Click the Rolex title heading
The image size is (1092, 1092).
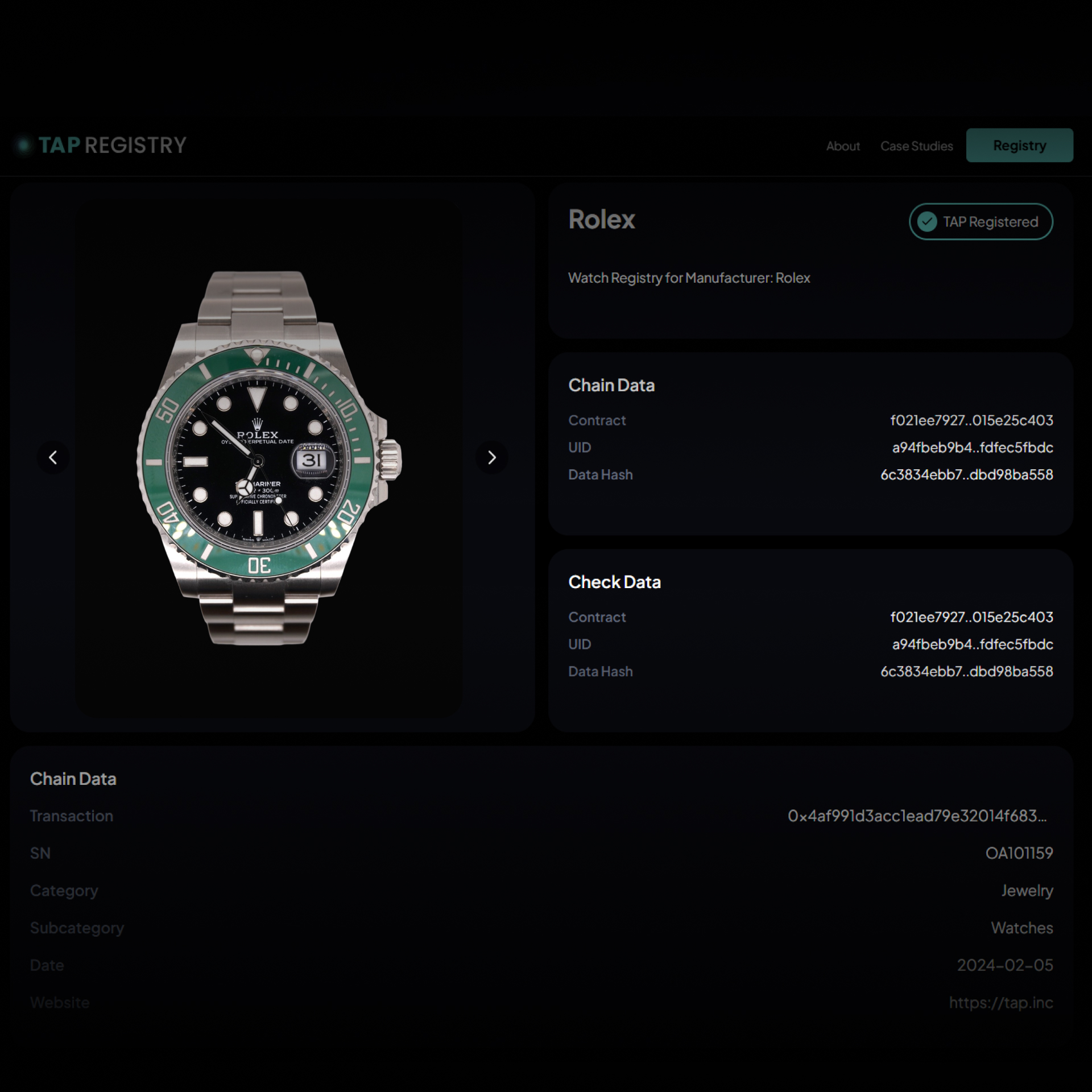pos(601,220)
